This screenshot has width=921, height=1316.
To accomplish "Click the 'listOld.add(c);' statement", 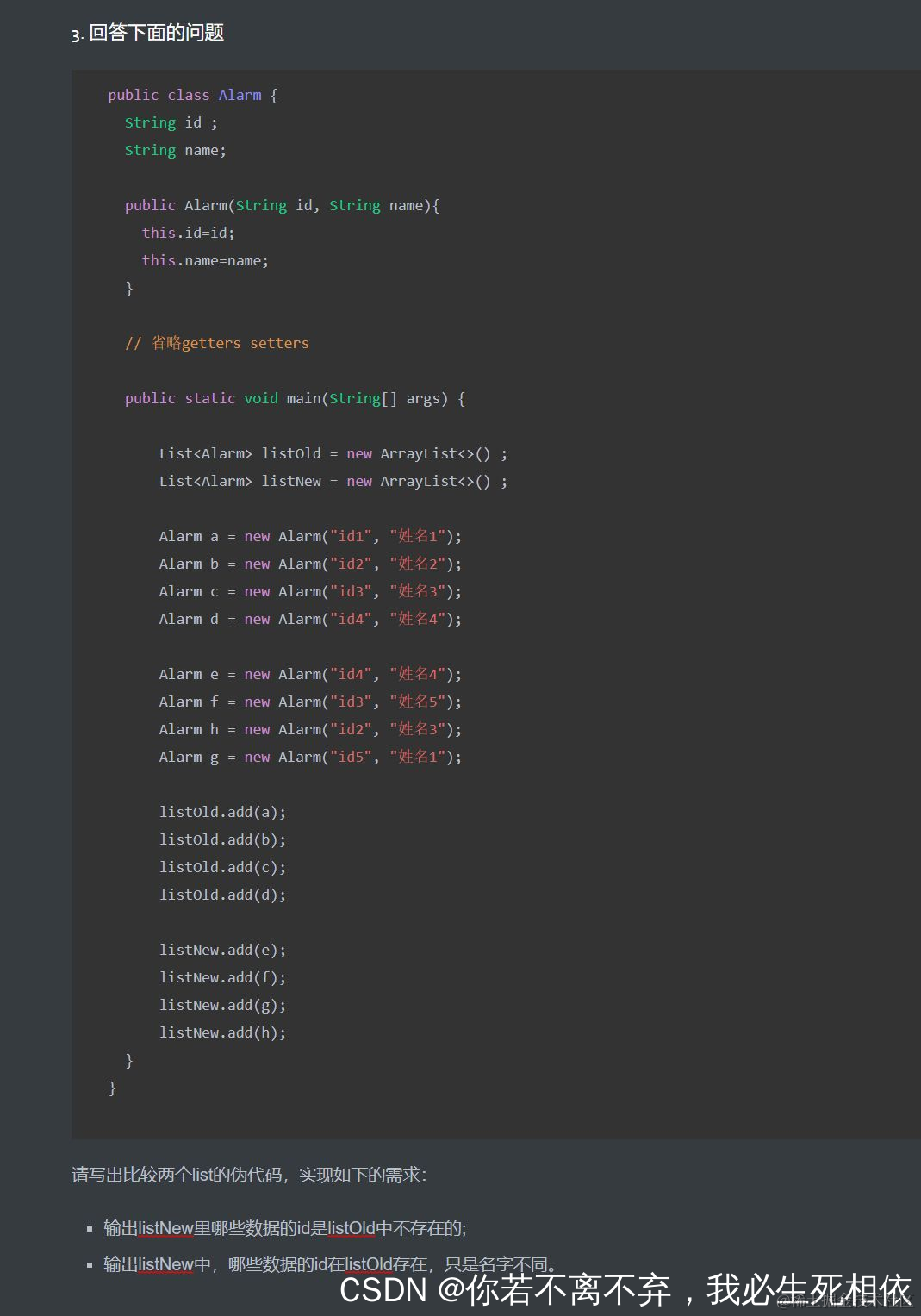I will [223, 867].
